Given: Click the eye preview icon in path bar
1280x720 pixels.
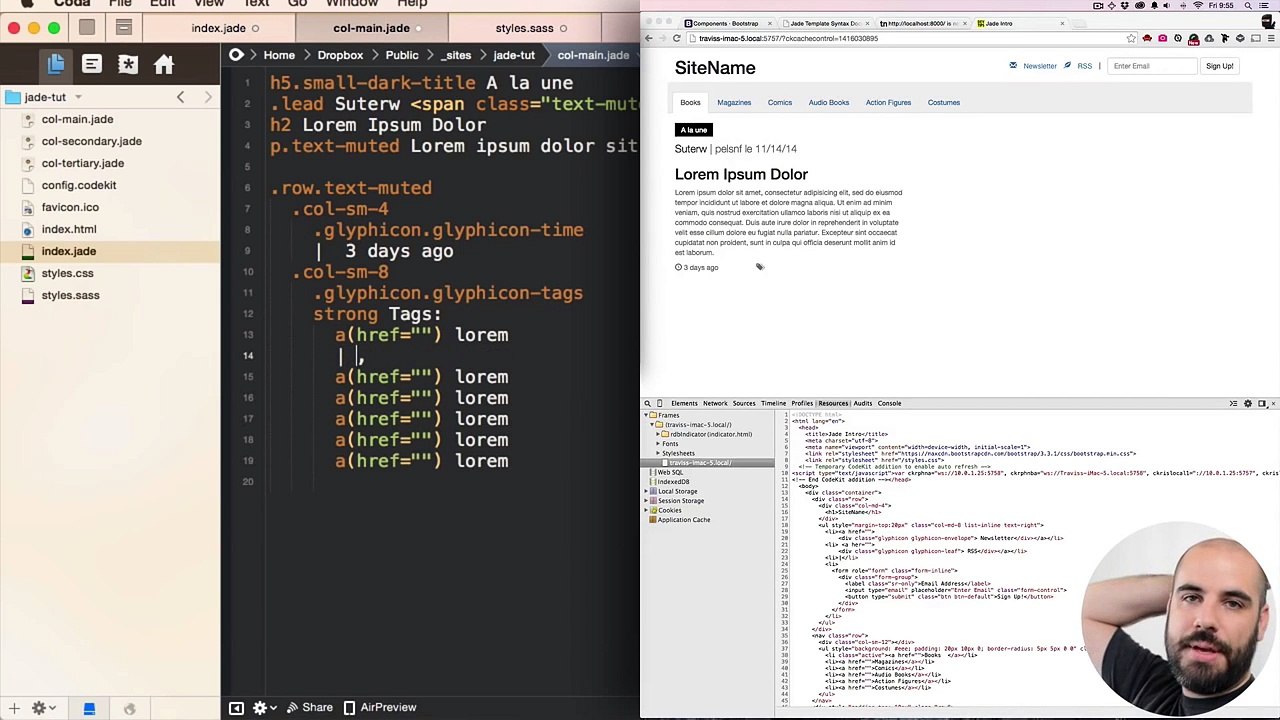Looking at the screenshot, I should pos(236,55).
